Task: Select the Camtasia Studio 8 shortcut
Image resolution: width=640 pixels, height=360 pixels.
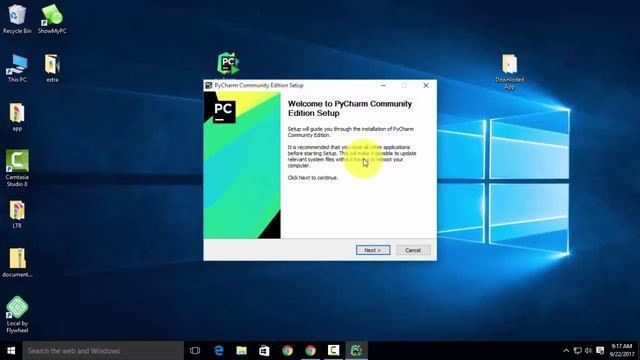Action: 17,168
